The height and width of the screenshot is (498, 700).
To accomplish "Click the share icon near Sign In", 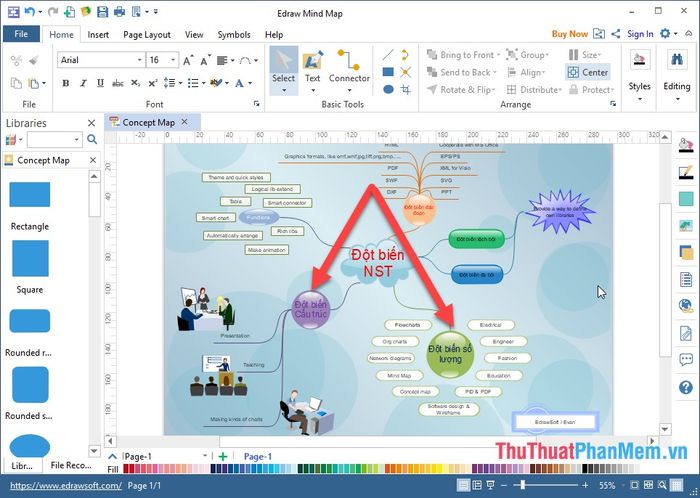I will [x=616, y=34].
